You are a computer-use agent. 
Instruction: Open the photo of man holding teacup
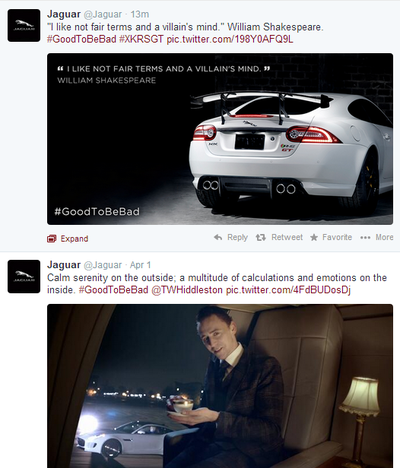[x=220, y=386]
